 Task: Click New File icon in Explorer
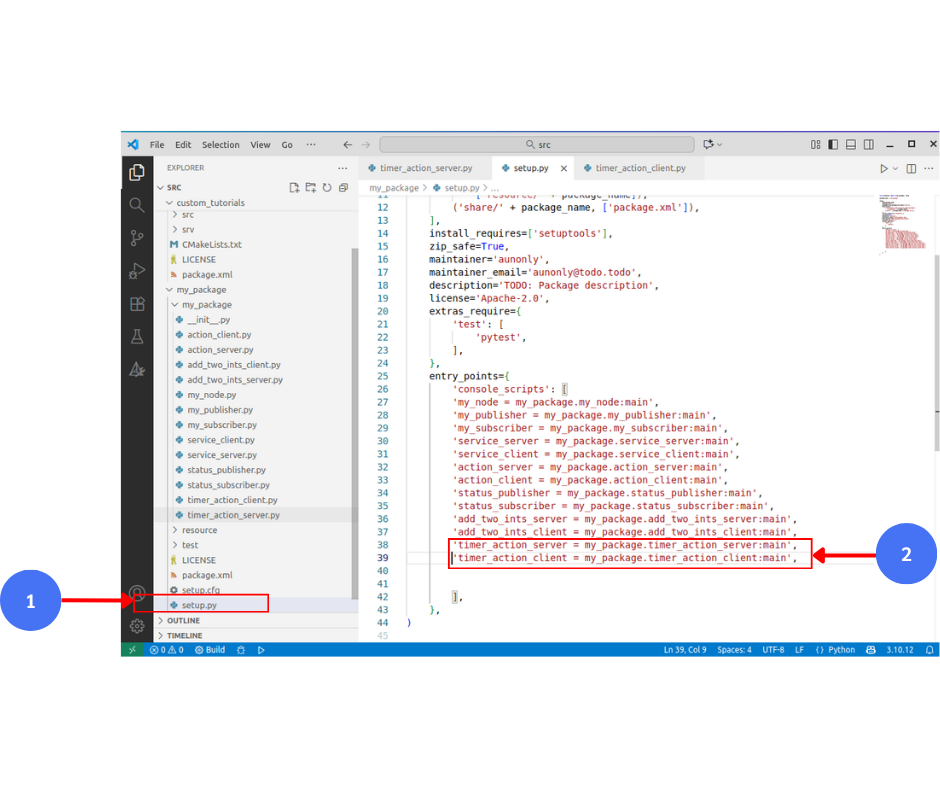(294, 187)
